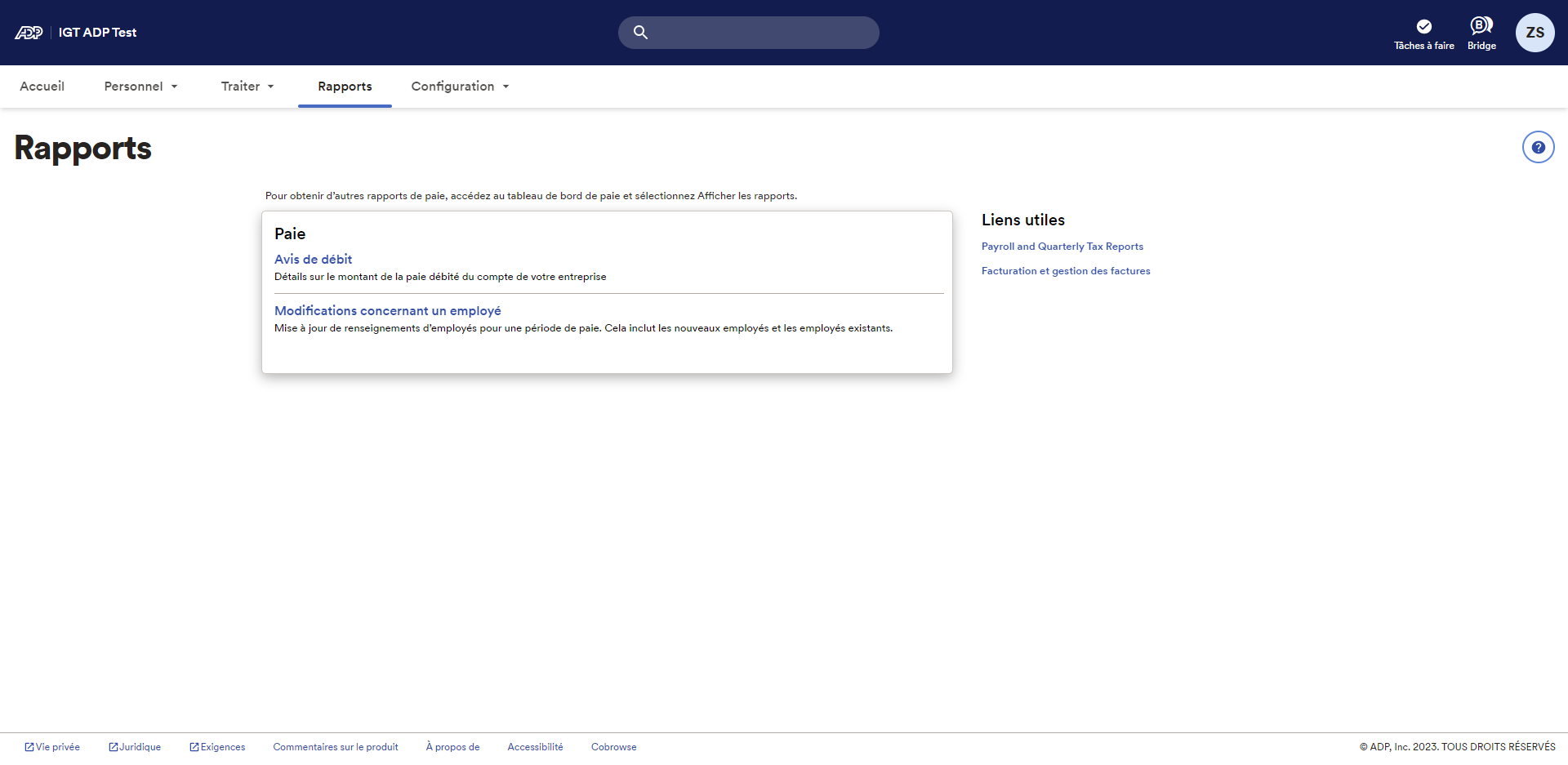
Task: Expand the Personnel dropdown menu
Action: [140, 87]
